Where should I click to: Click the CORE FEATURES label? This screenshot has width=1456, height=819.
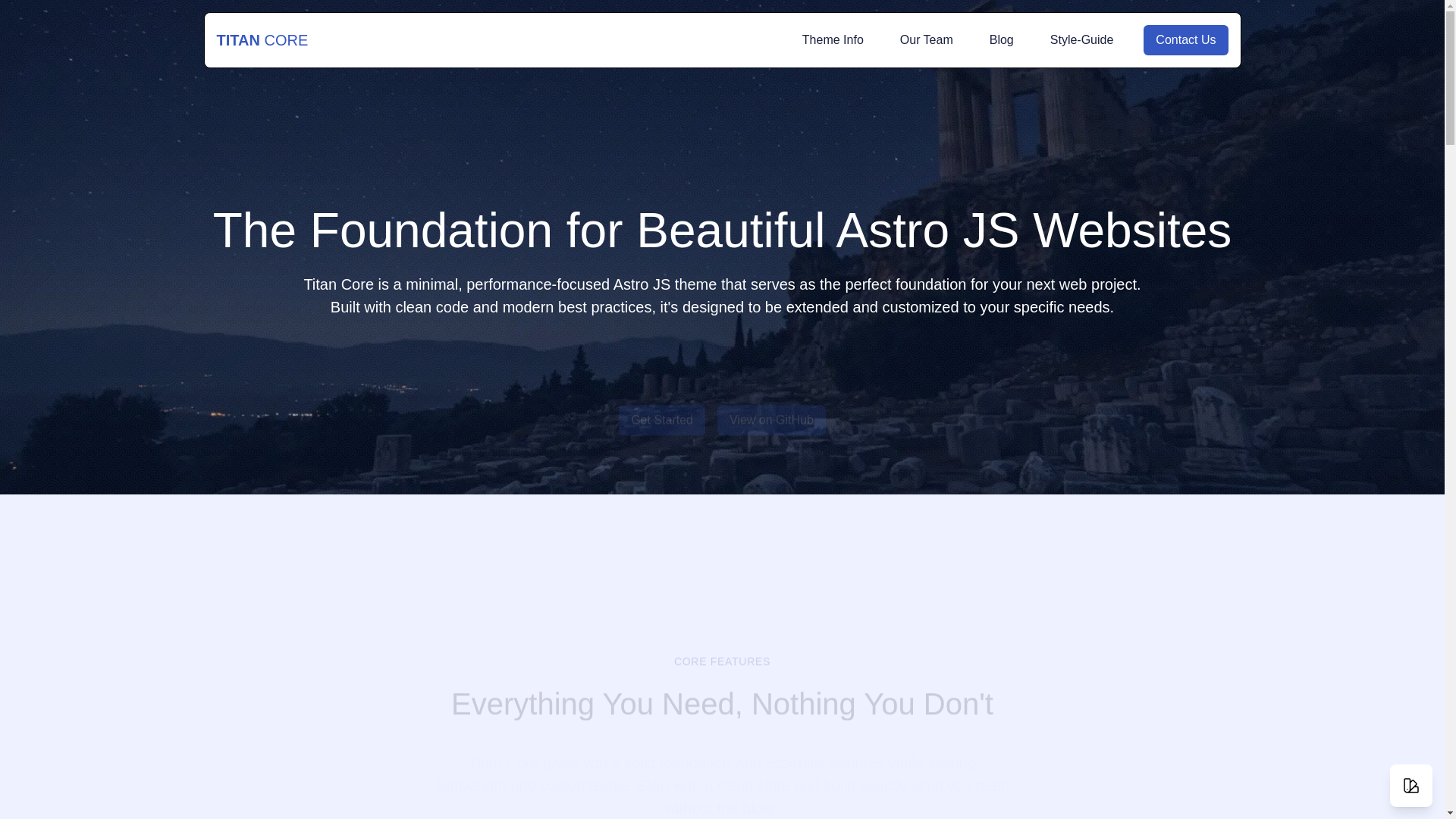click(x=722, y=661)
